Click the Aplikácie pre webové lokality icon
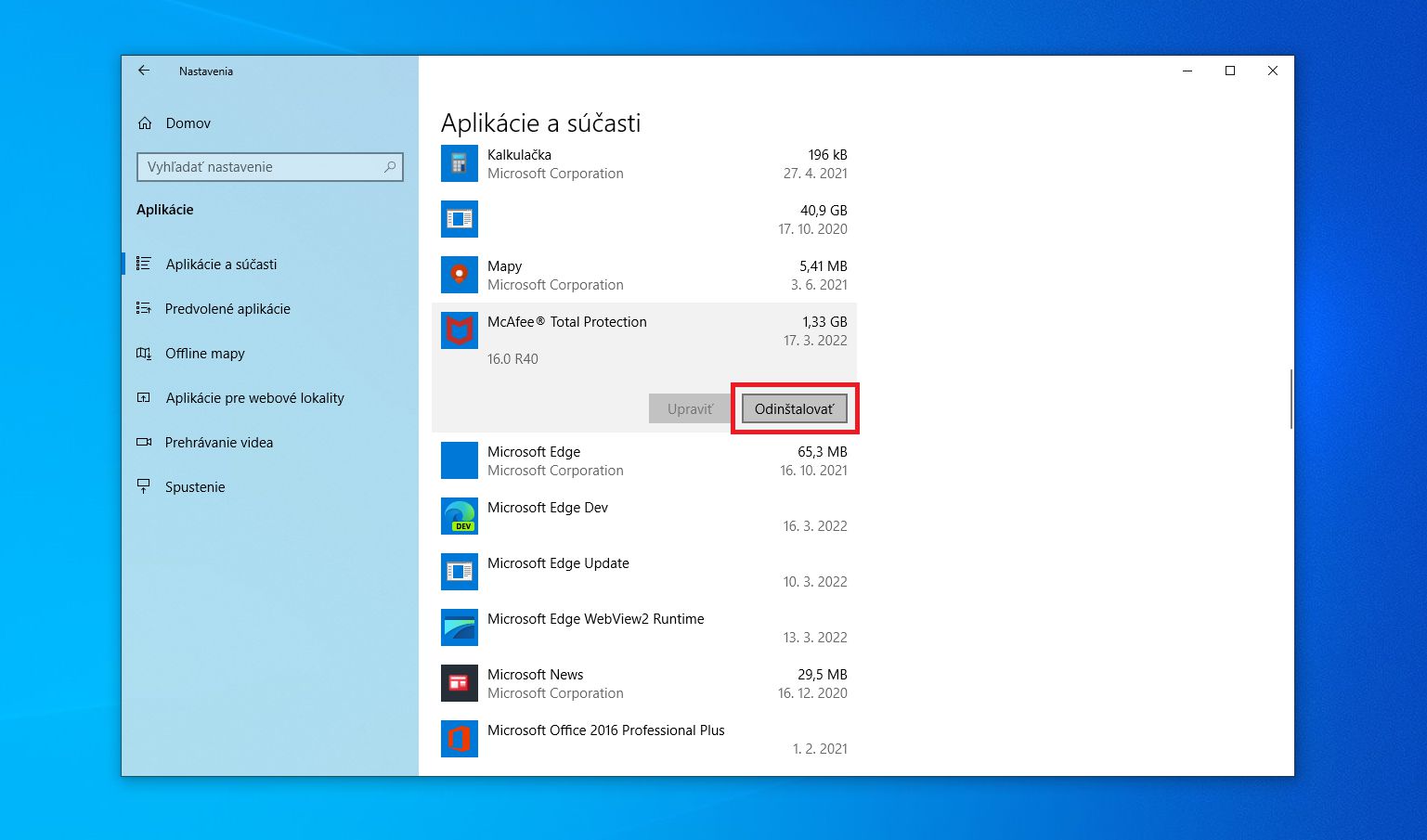 pyautogui.click(x=144, y=397)
